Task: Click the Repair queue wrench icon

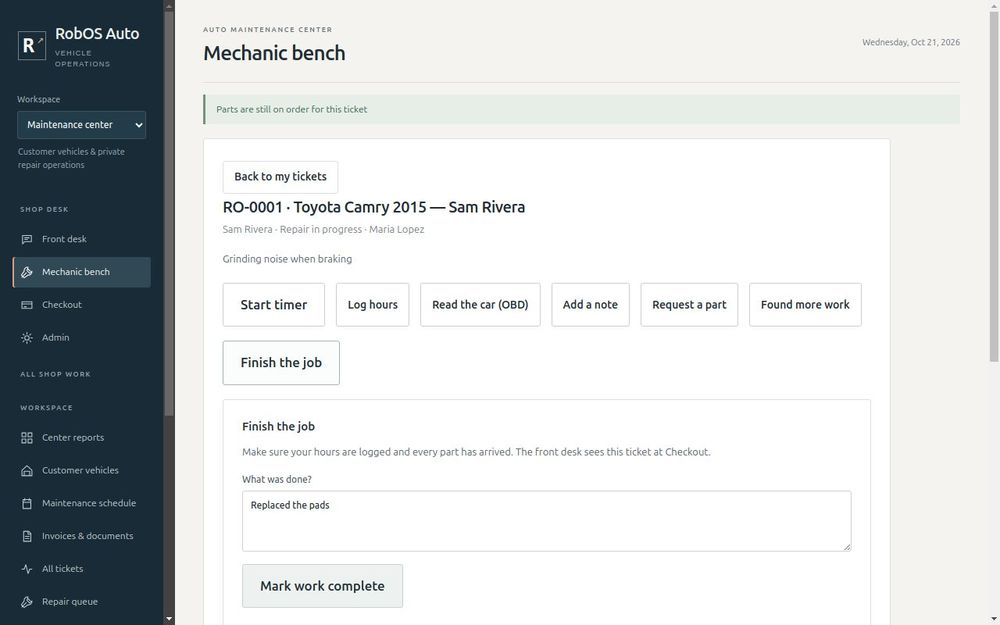Action: 27,602
